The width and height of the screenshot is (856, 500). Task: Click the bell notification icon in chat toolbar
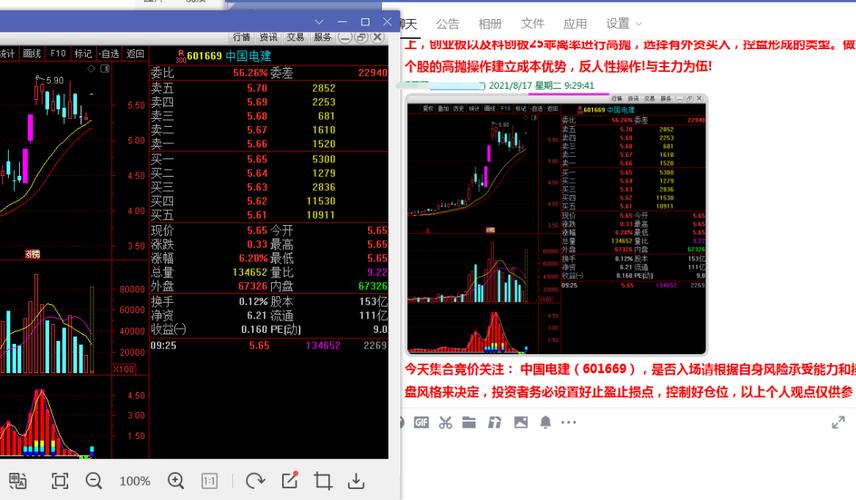(545, 422)
